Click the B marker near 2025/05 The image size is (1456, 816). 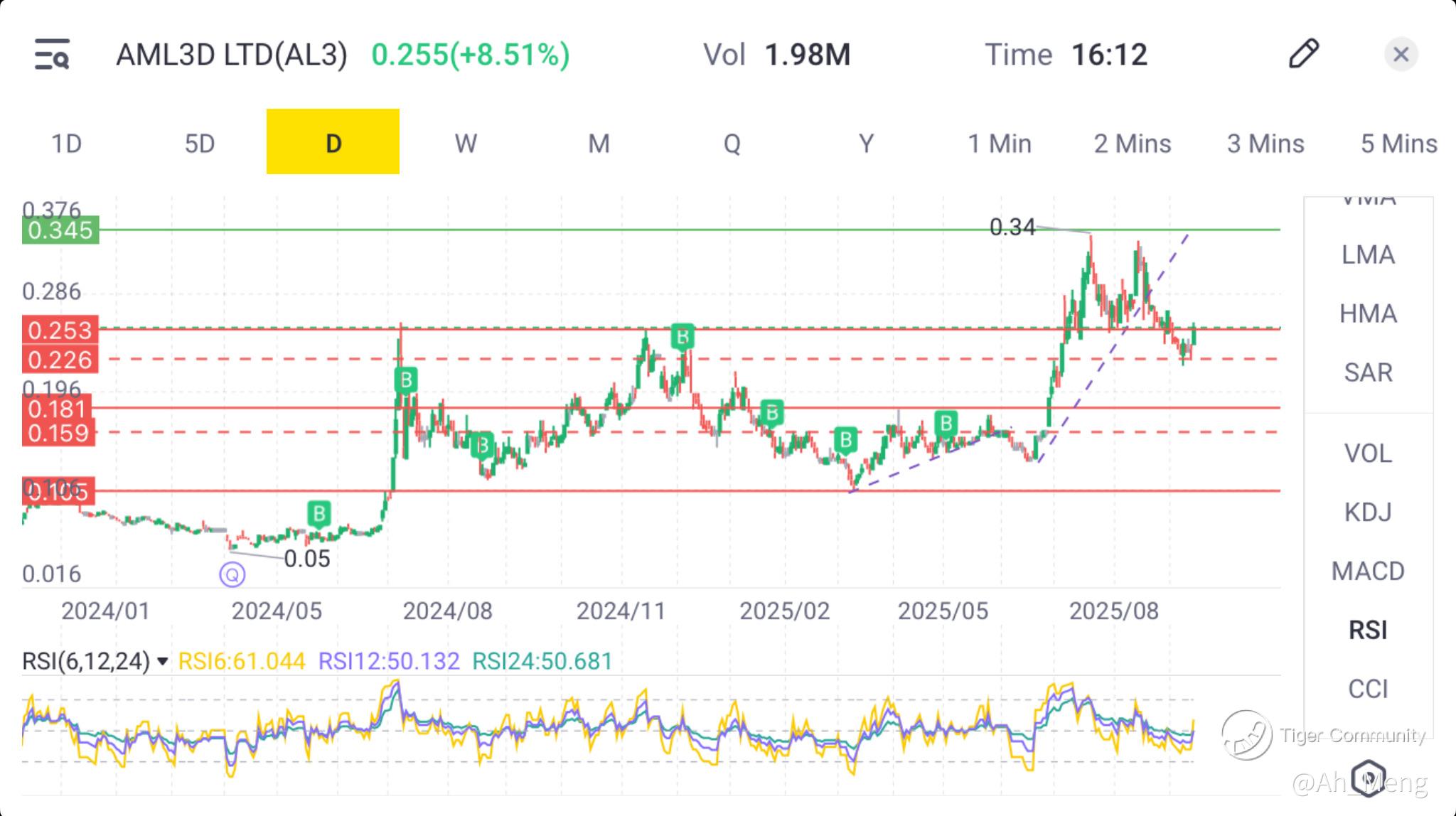click(x=946, y=424)
